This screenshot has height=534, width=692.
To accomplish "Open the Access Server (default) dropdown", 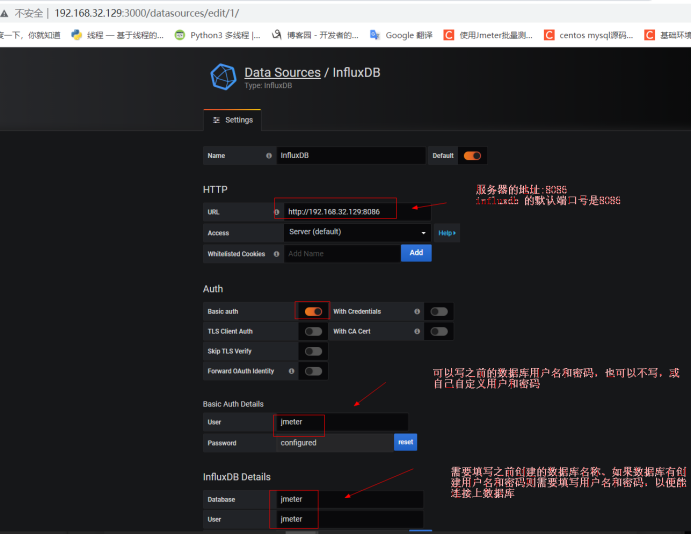I will 357,233.
